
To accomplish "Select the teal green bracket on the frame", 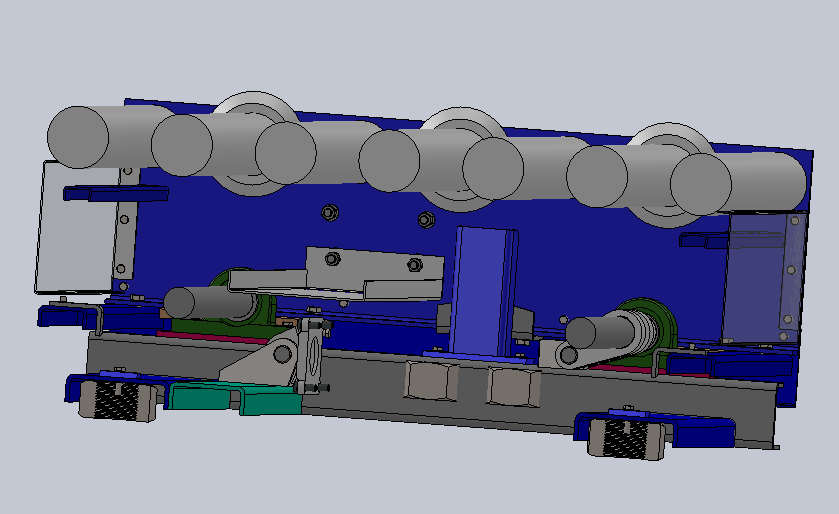I will (234, 397).
